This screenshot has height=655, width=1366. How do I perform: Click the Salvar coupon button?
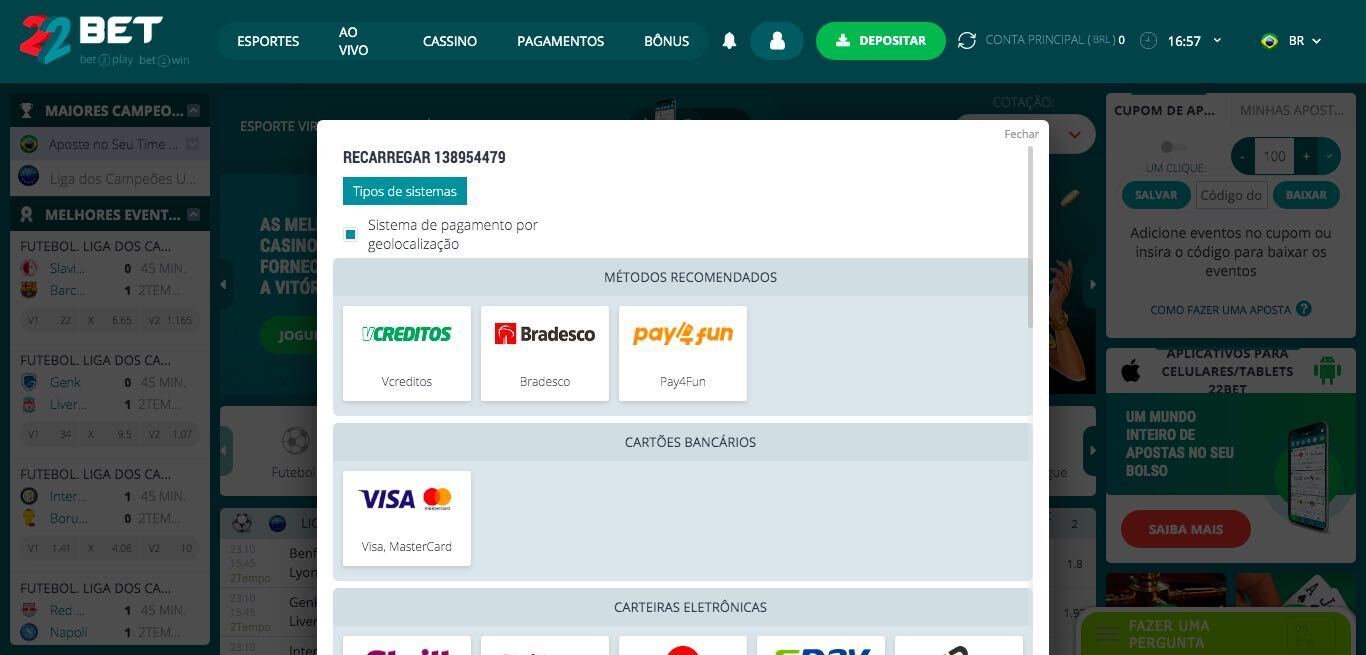1156,195
